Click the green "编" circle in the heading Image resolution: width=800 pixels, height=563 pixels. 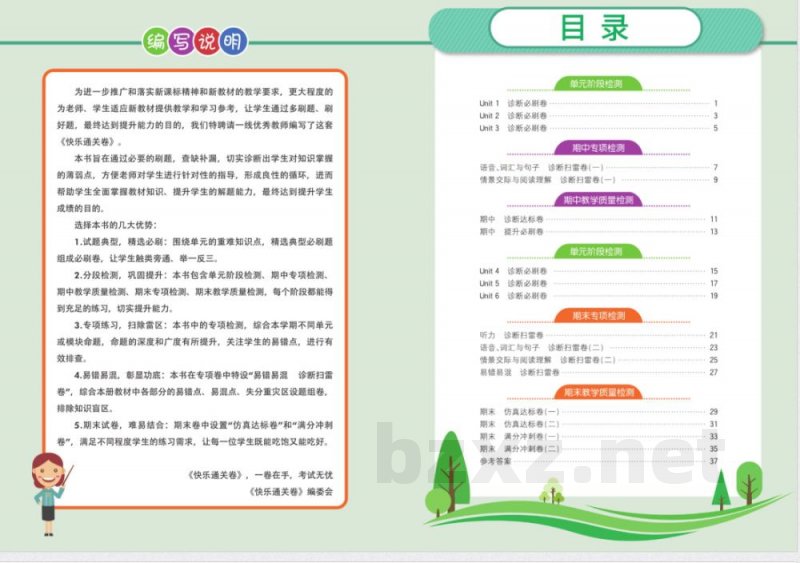tap(156, 41)
